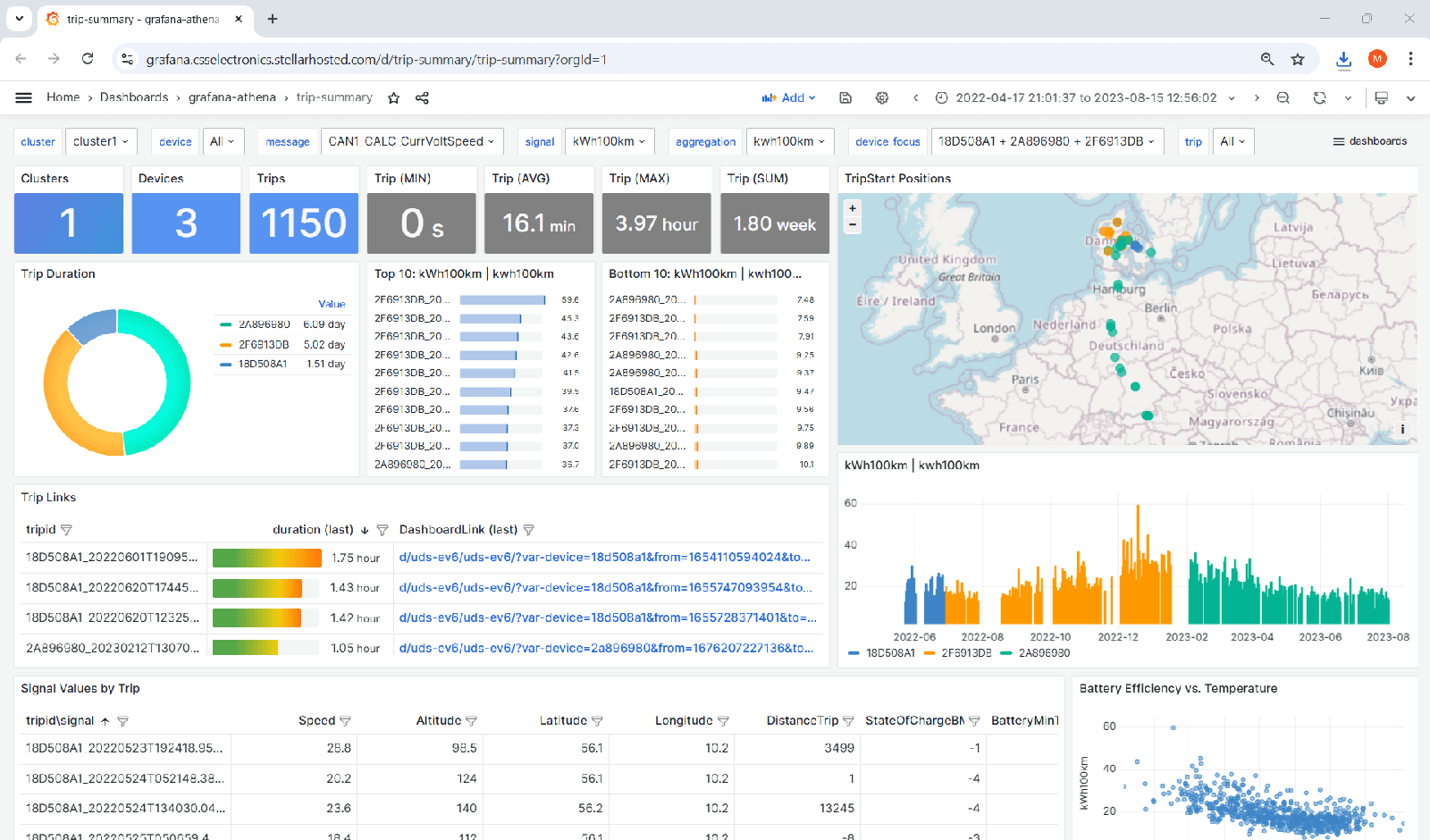
Task: Filter the DashboardLink (last) column
Action: pyautogui.click(x=528, y=530)
